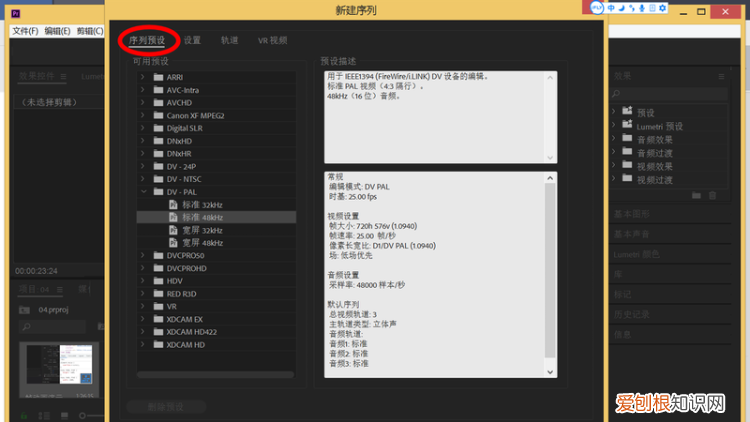Select the DVCPRO50 folder icon
The image size is (750, 422).
pyautogui.click(x=158, y=255)
